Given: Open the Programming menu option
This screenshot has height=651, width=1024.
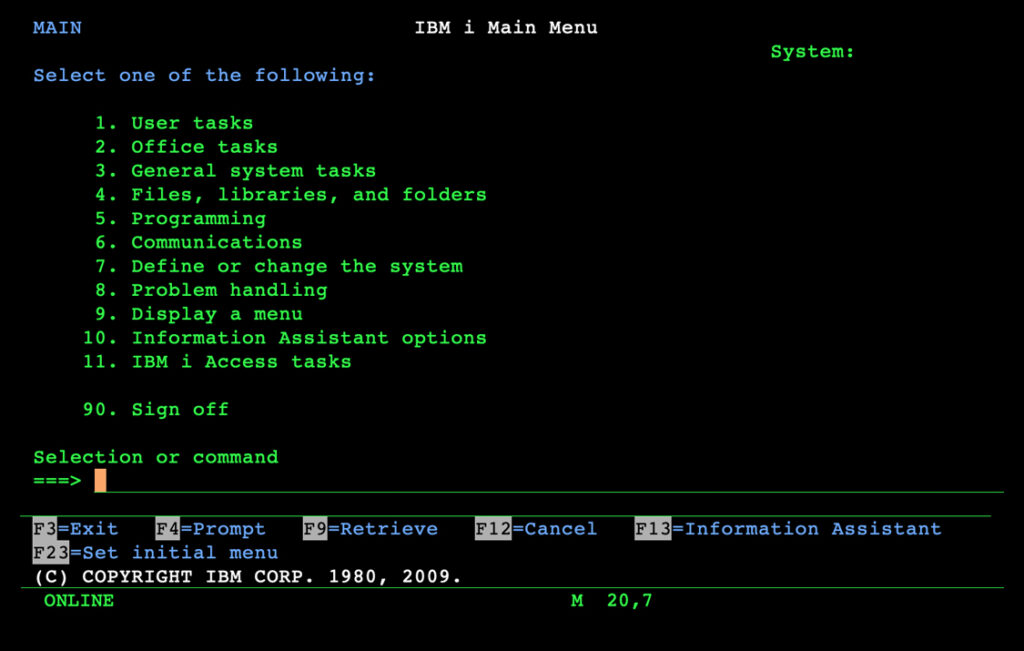Looking at the screenshot, I should pyautogui.click(x=198, y=219).
